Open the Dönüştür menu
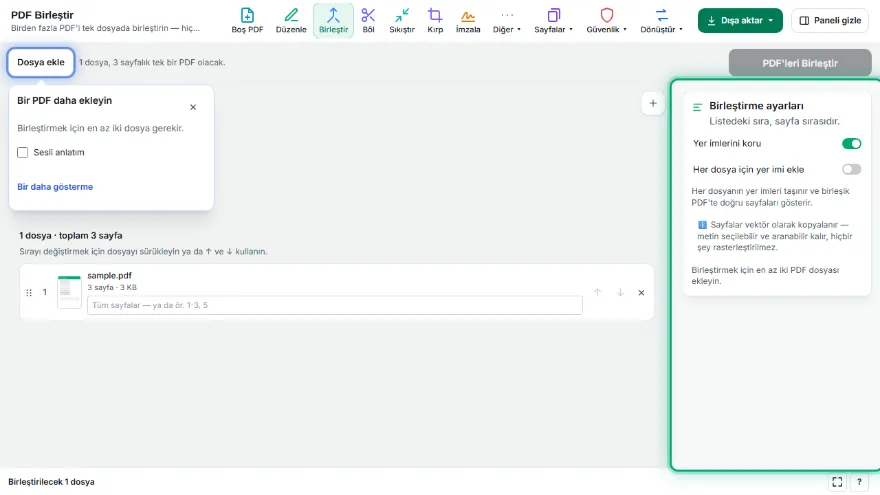This screenshot has width=880, height=495. (x=661, y=20)
